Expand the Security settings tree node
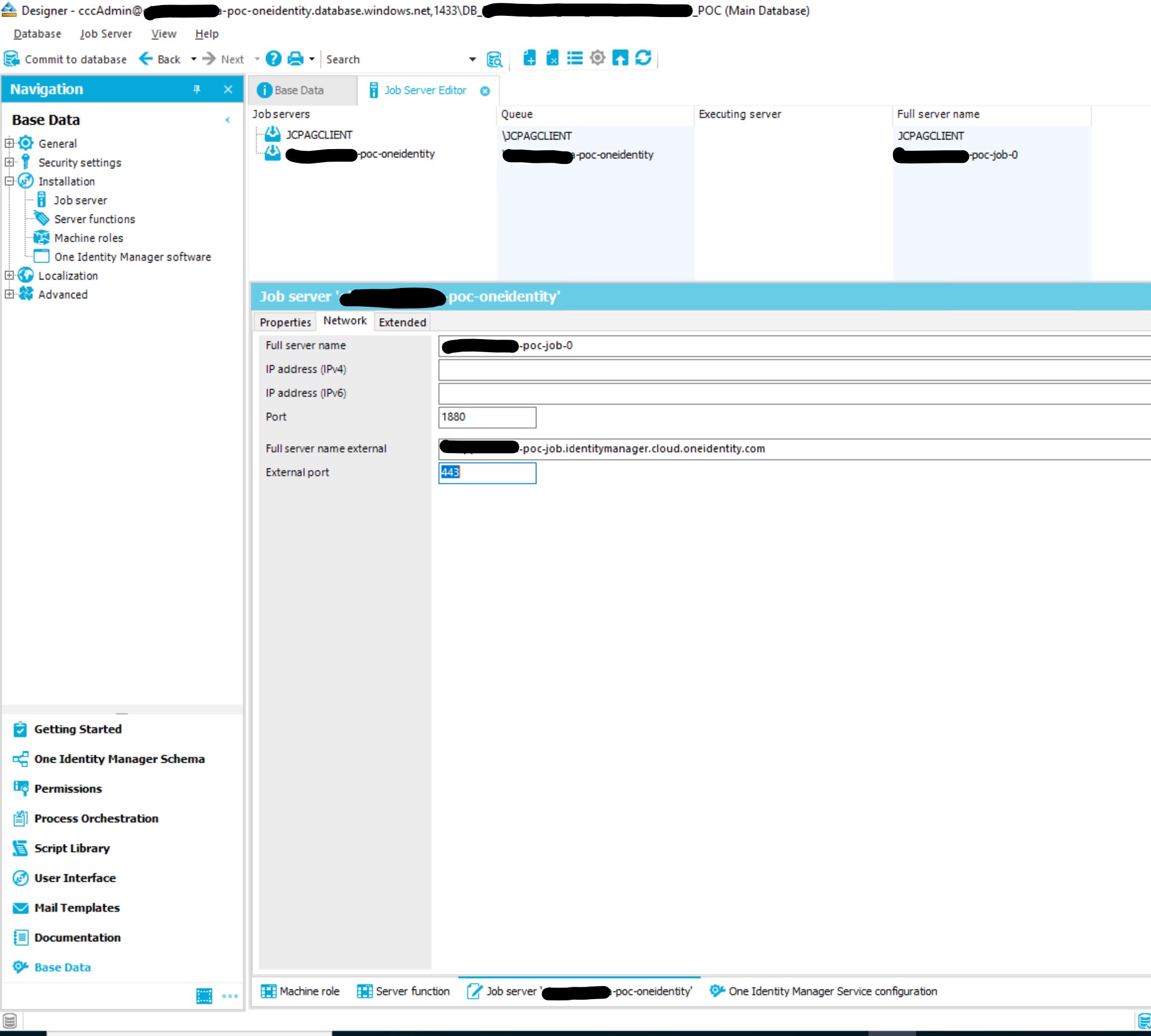Image resolution: width=1151 pixels, height=1036 pixels. point(9,162)
